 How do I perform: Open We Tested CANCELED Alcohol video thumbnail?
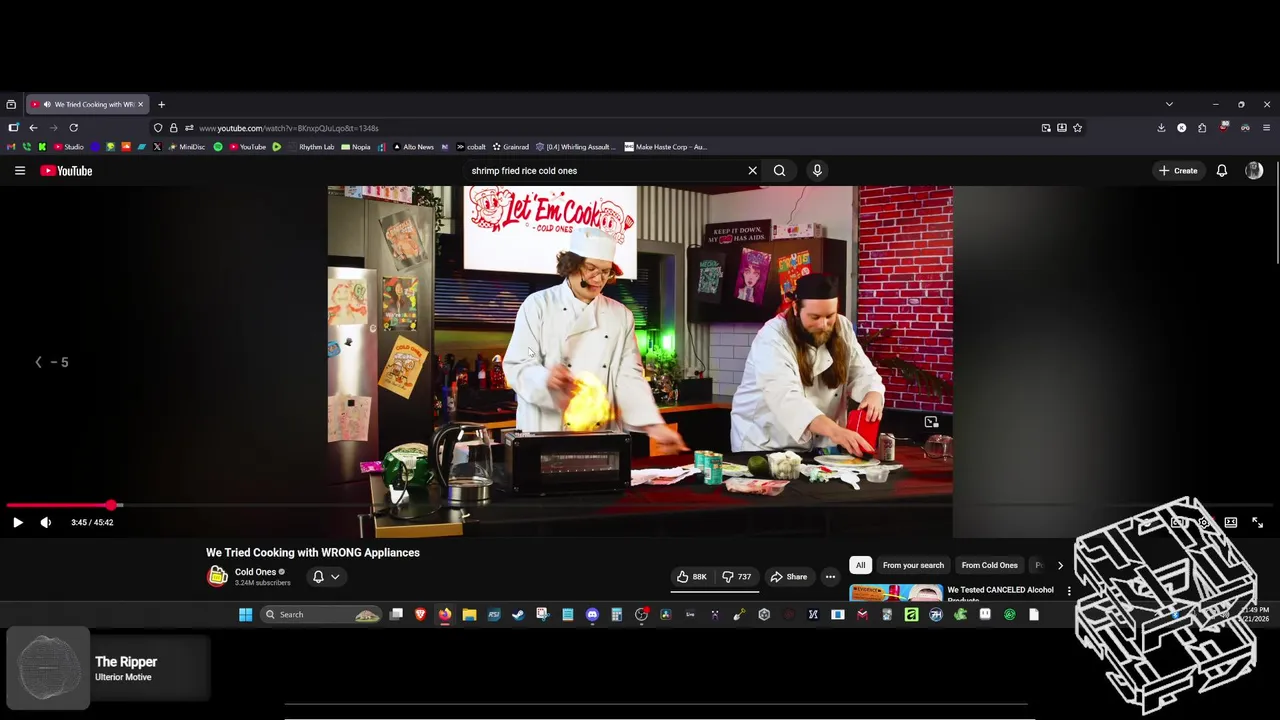896,593
